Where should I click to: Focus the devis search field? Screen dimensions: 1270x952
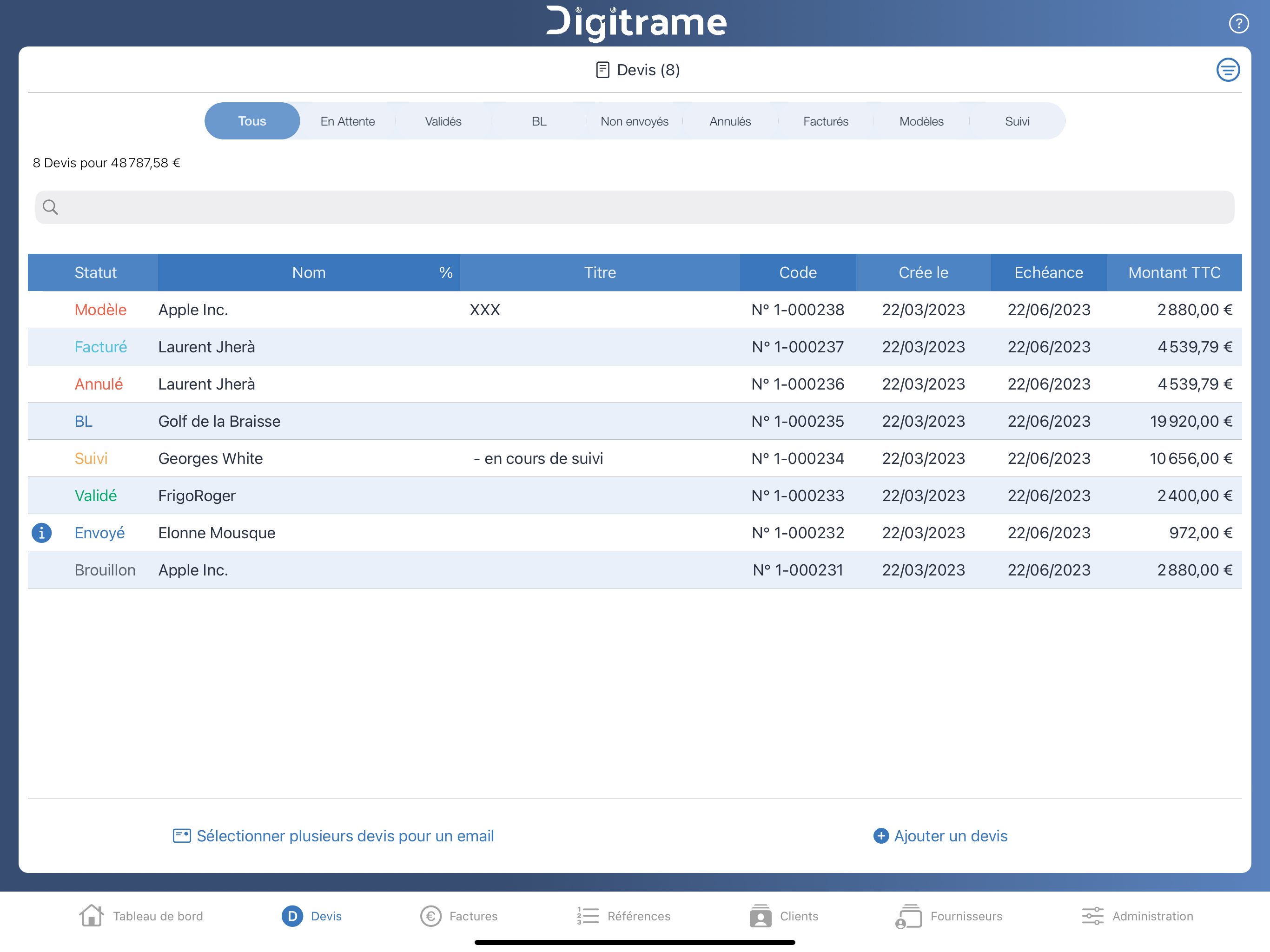click(635, 207)
